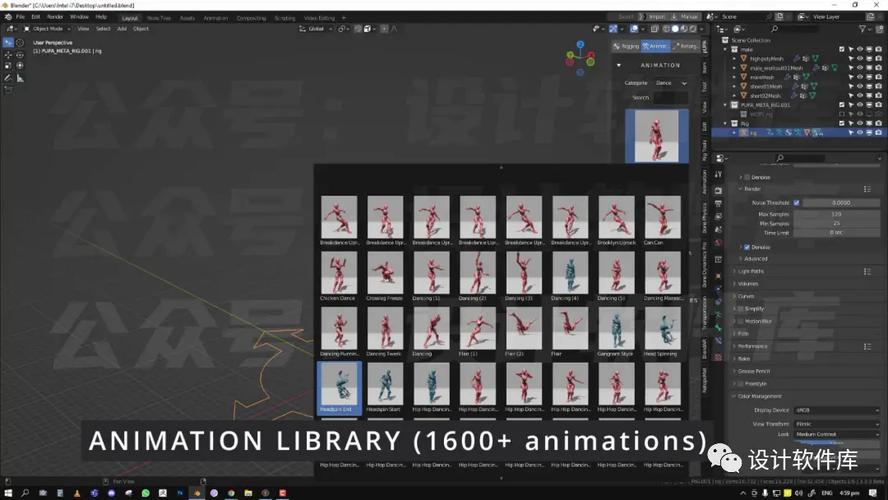Disable the Noise Threshold checkbox
Image resolution: width=888 pixels, height=500 pixels.
(x=797, y=203)
